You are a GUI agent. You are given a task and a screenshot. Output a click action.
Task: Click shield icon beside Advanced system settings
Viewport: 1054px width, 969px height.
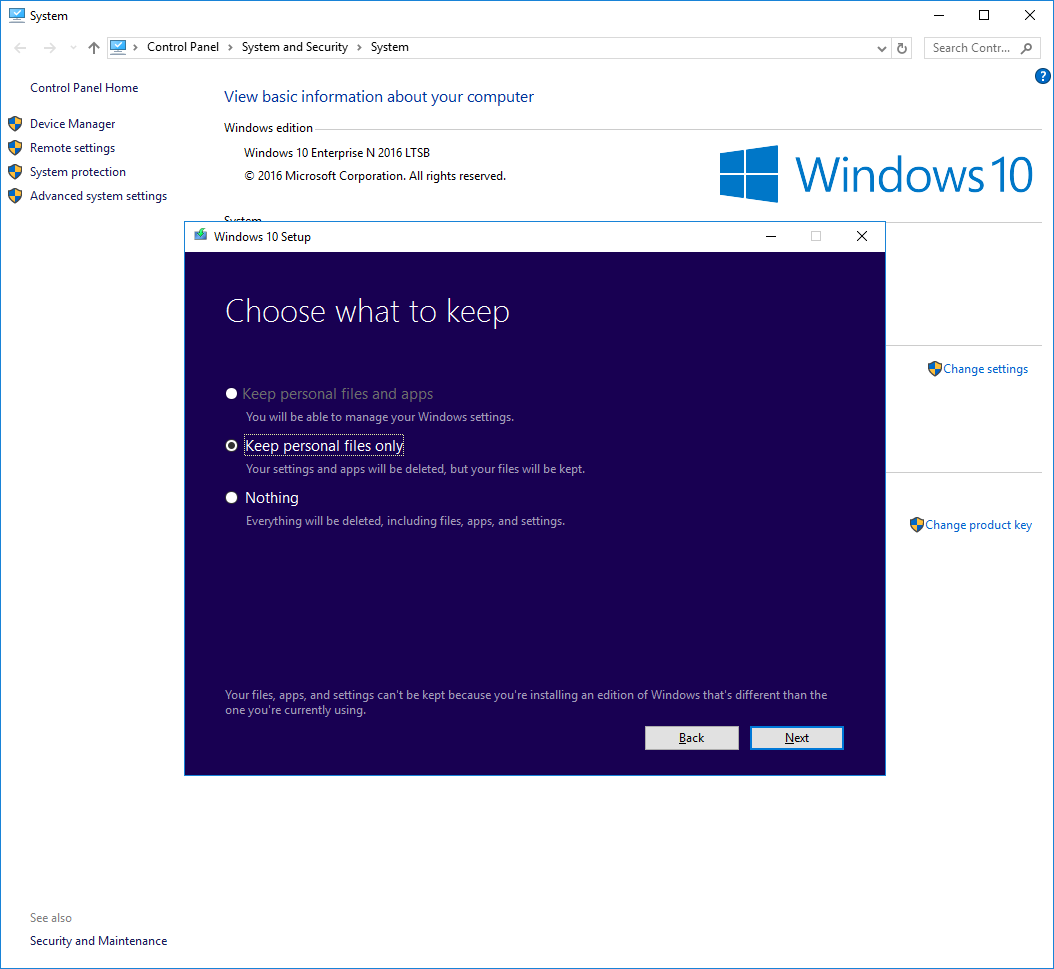(x=15, y=196)
